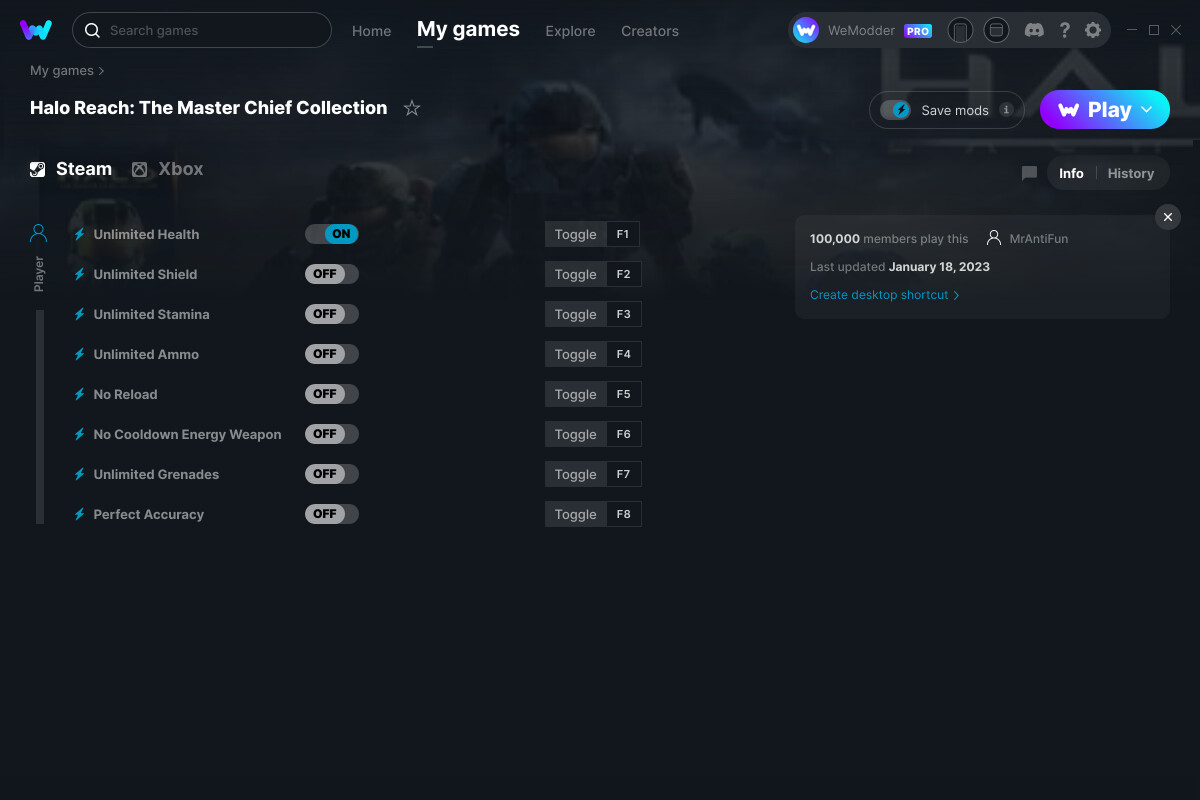This screenshot has height=800, width=1200.
Task: Turn off Unlimited Health
Action: click(x=331, y=233)
